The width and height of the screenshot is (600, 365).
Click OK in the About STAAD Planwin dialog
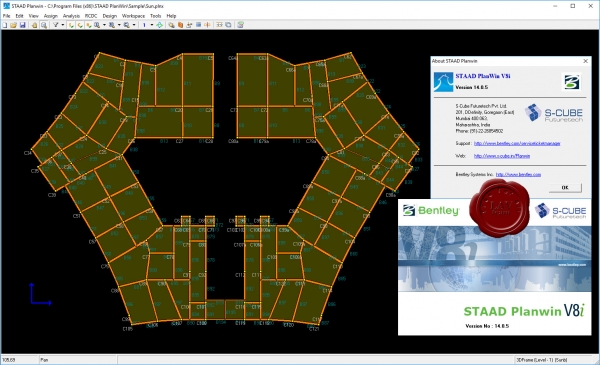[565, 187]
